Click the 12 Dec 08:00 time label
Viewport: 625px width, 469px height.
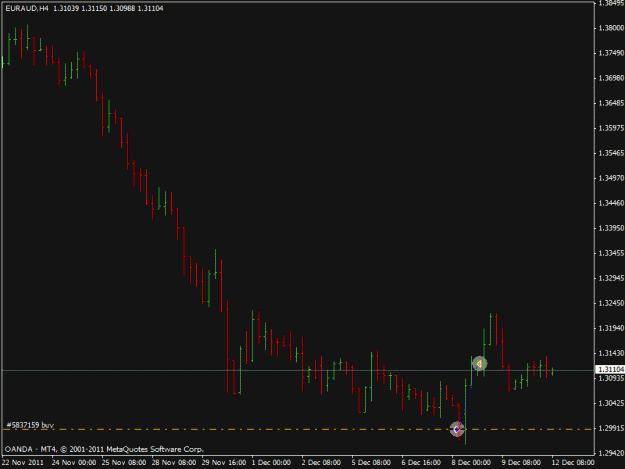click(573, 463)
